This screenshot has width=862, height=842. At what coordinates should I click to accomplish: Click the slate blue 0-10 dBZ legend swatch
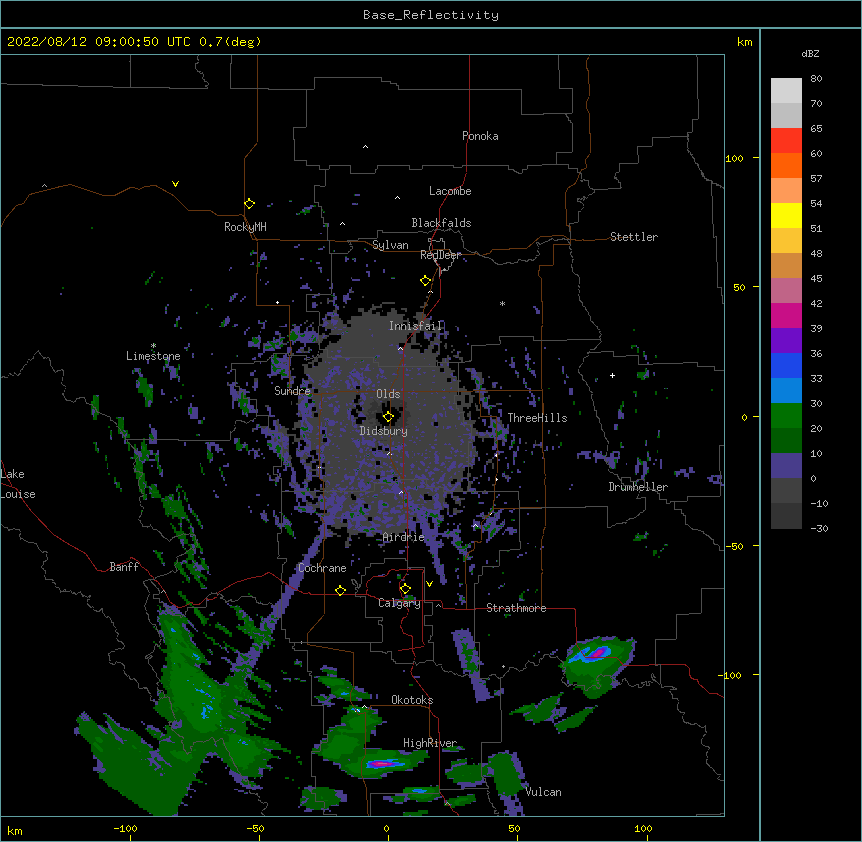tap(786, 466)
